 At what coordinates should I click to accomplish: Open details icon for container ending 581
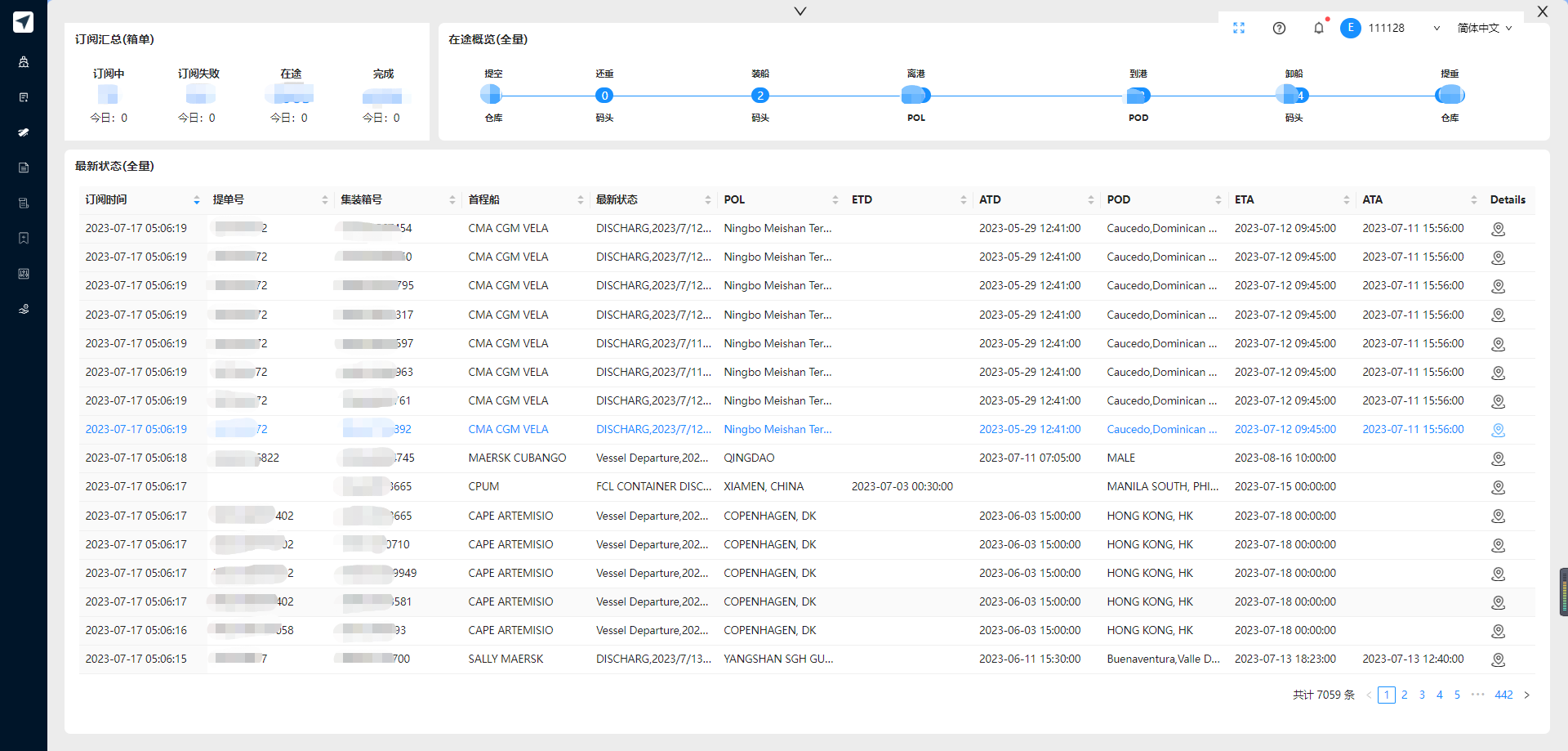pyautogui.click(x=1498, y=602)
